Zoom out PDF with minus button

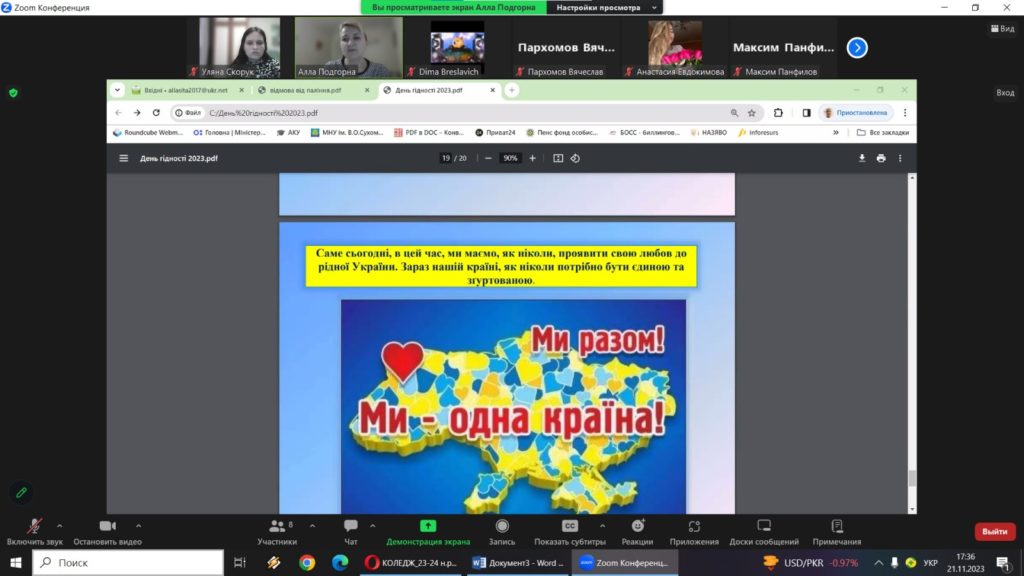coord(488,158)
